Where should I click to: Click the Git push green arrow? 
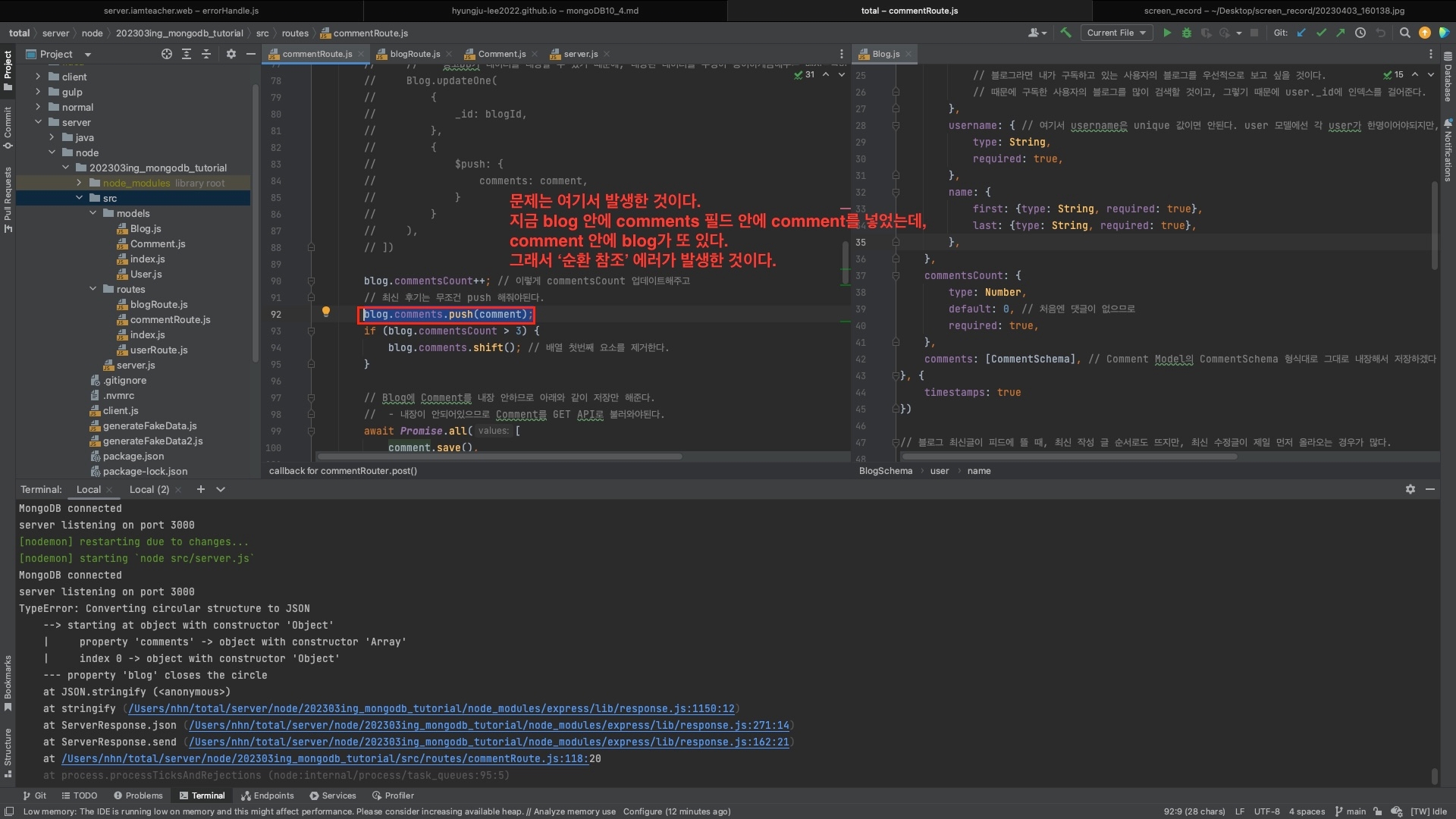(x=1340, y=33)
